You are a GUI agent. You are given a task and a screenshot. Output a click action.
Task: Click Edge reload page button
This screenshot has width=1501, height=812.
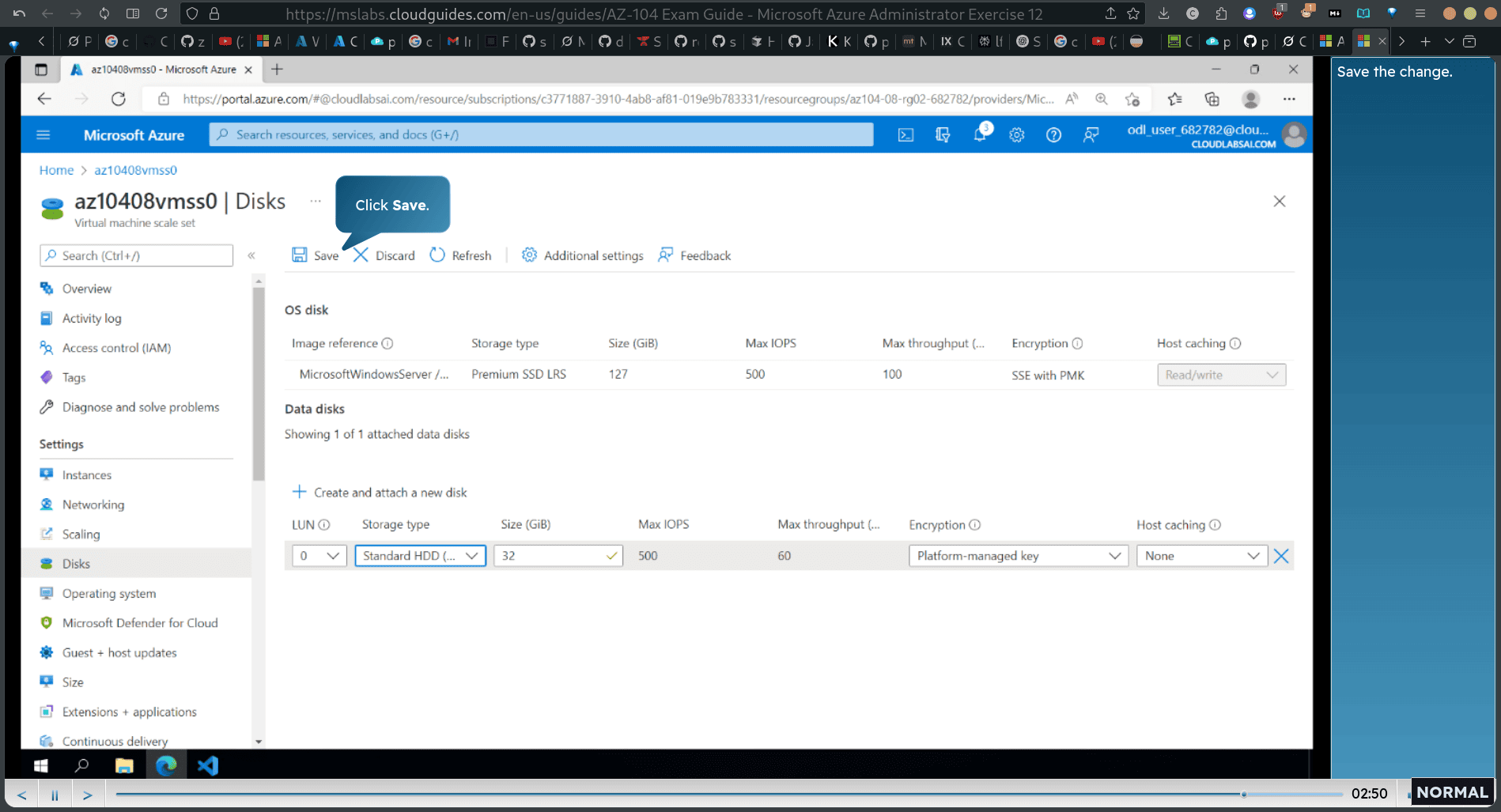coord(119,99)
